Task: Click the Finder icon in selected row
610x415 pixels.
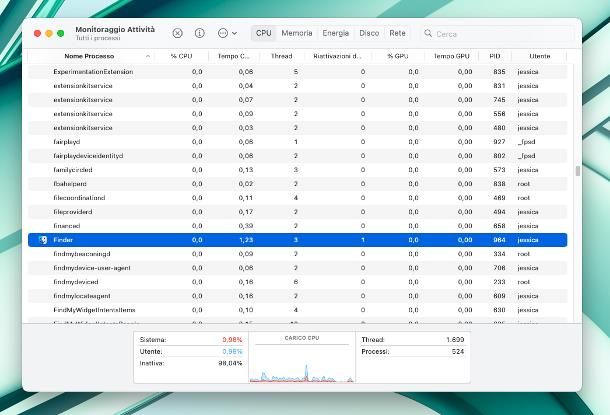Action: coord(43,240)
